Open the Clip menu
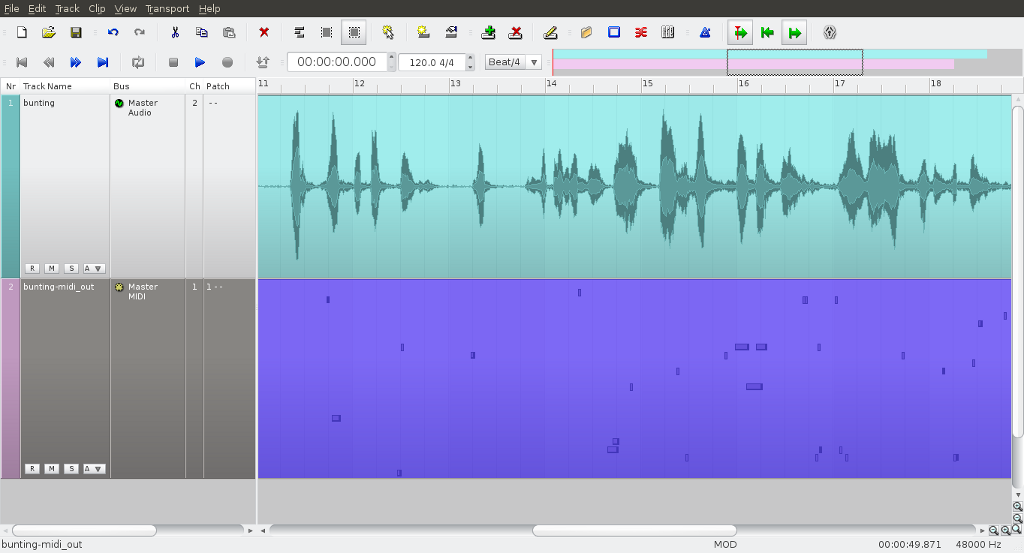 [97, 8]
